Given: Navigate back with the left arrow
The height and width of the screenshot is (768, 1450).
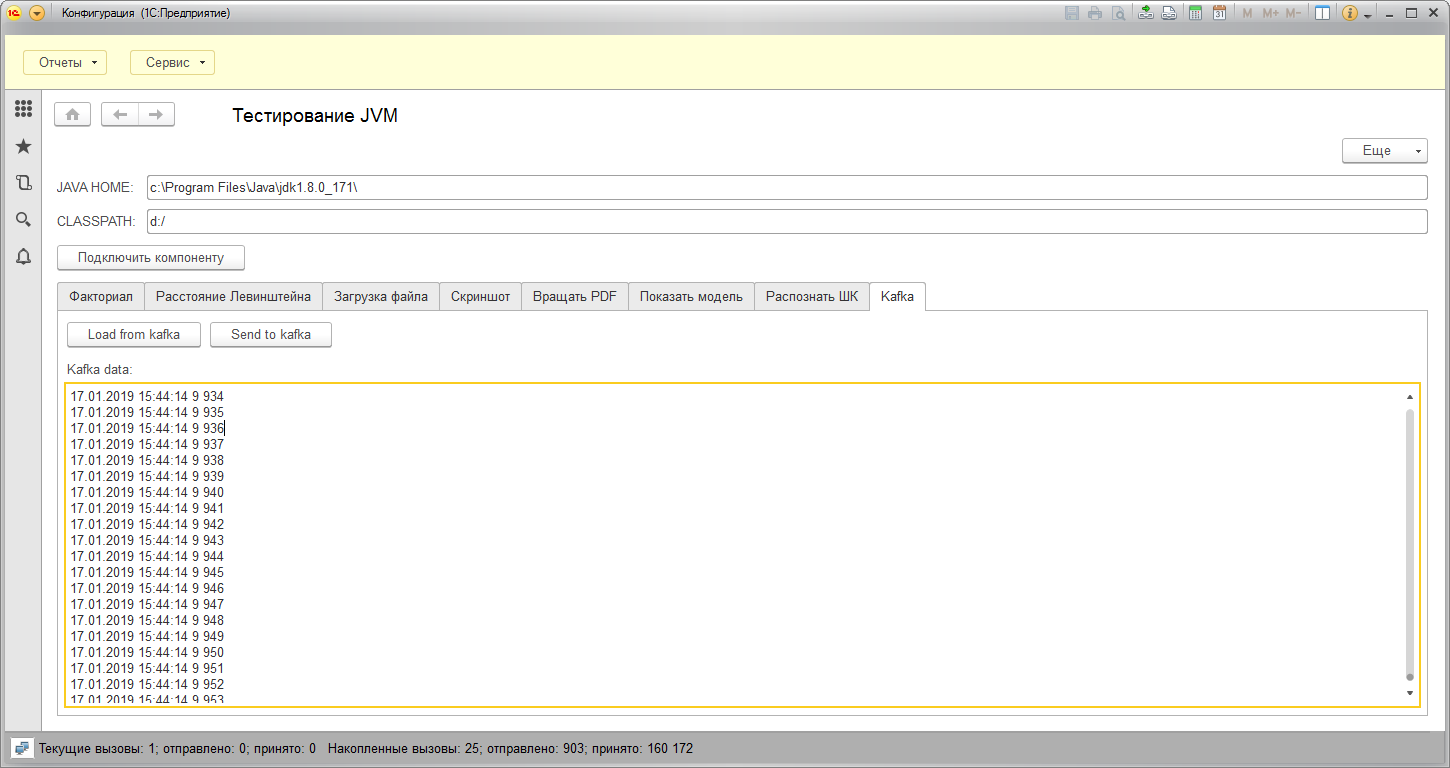Looking at the screenshot, I should 120,114.
